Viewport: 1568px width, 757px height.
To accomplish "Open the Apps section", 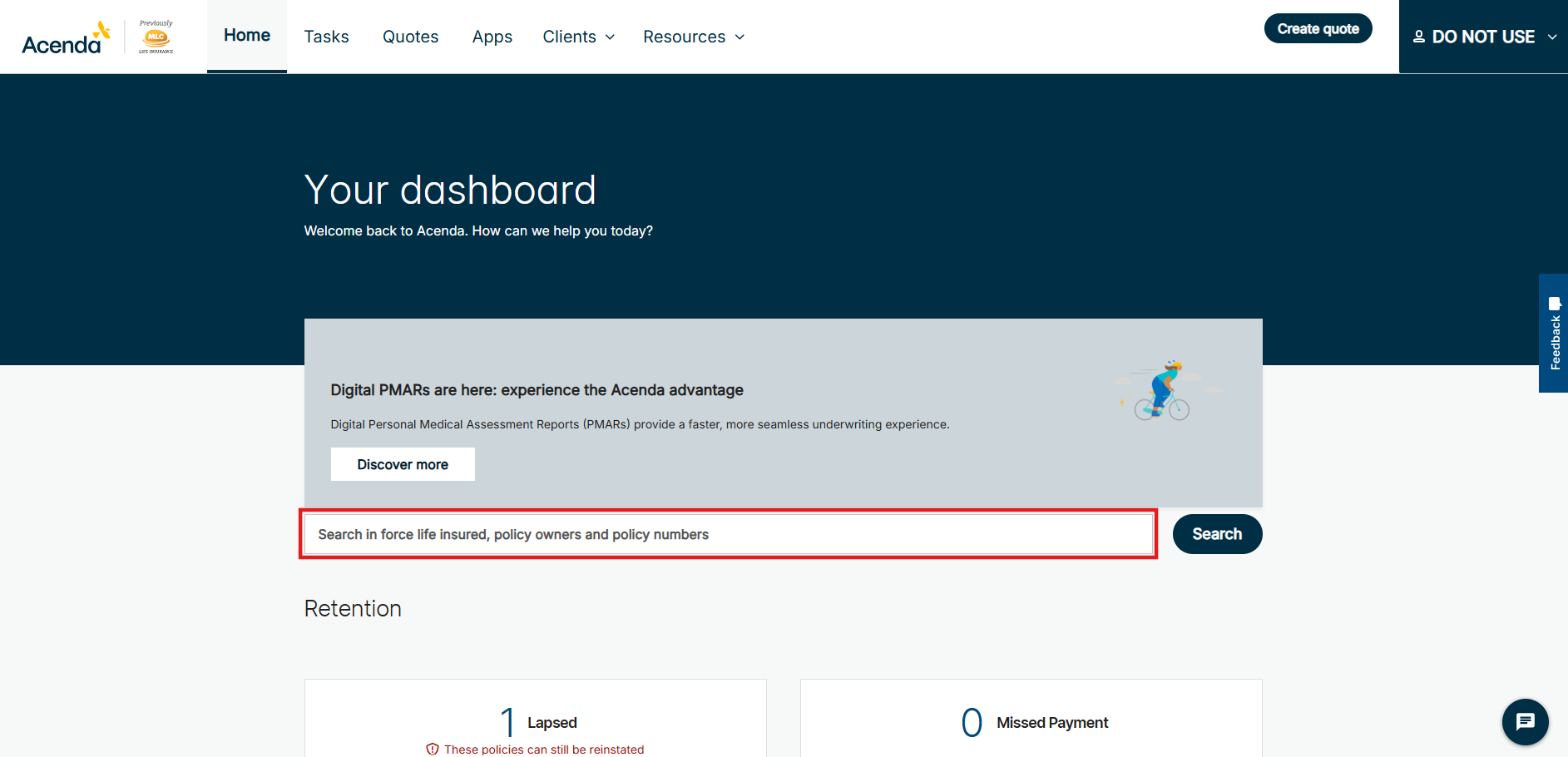I will tap(492, 37).
